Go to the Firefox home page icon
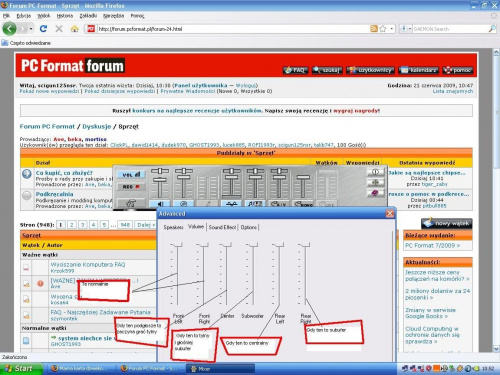This screenshot has height=375, width=500. point(74,29)
